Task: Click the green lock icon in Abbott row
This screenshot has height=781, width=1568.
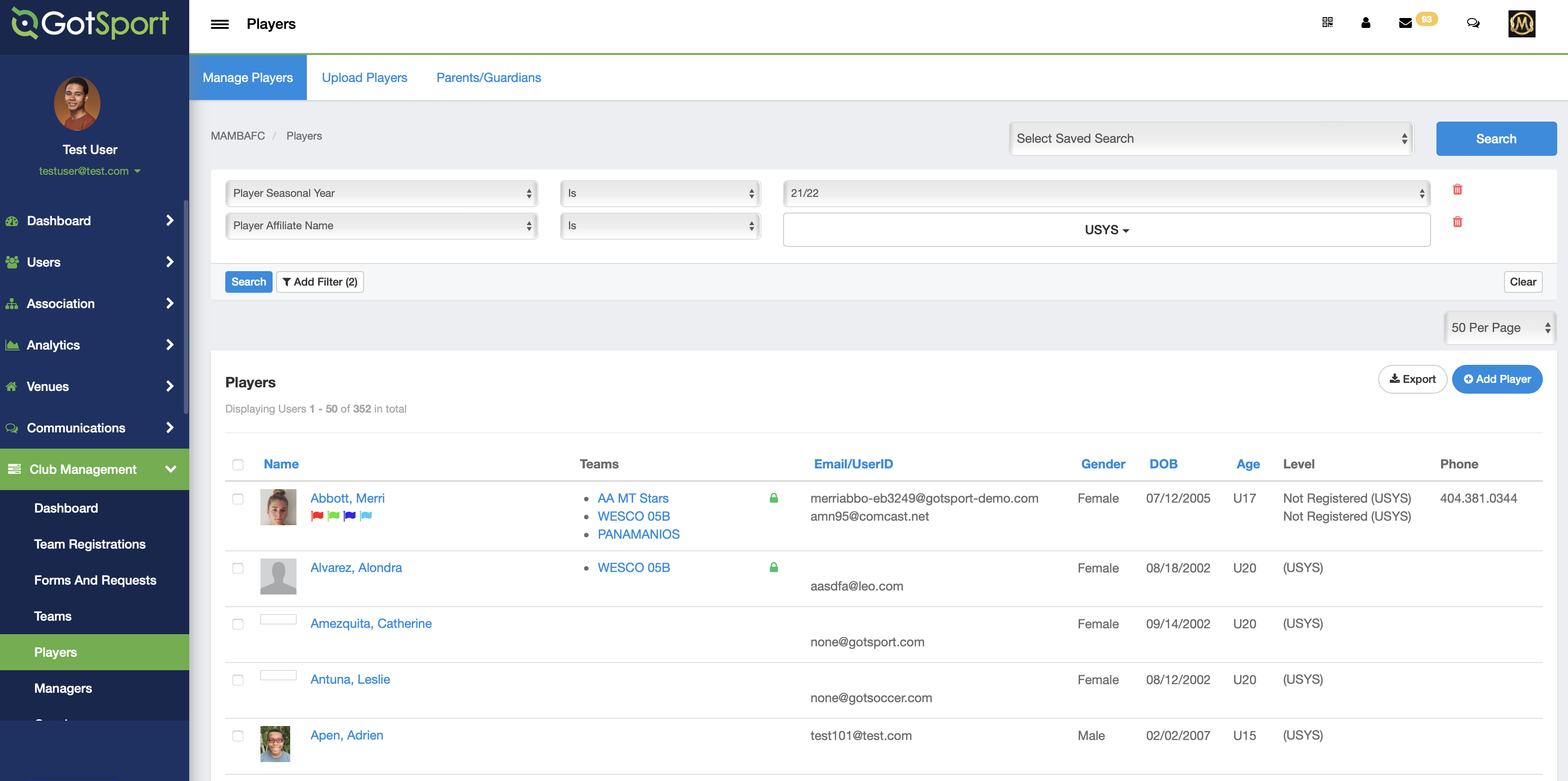Action: (x=774, y=498)
